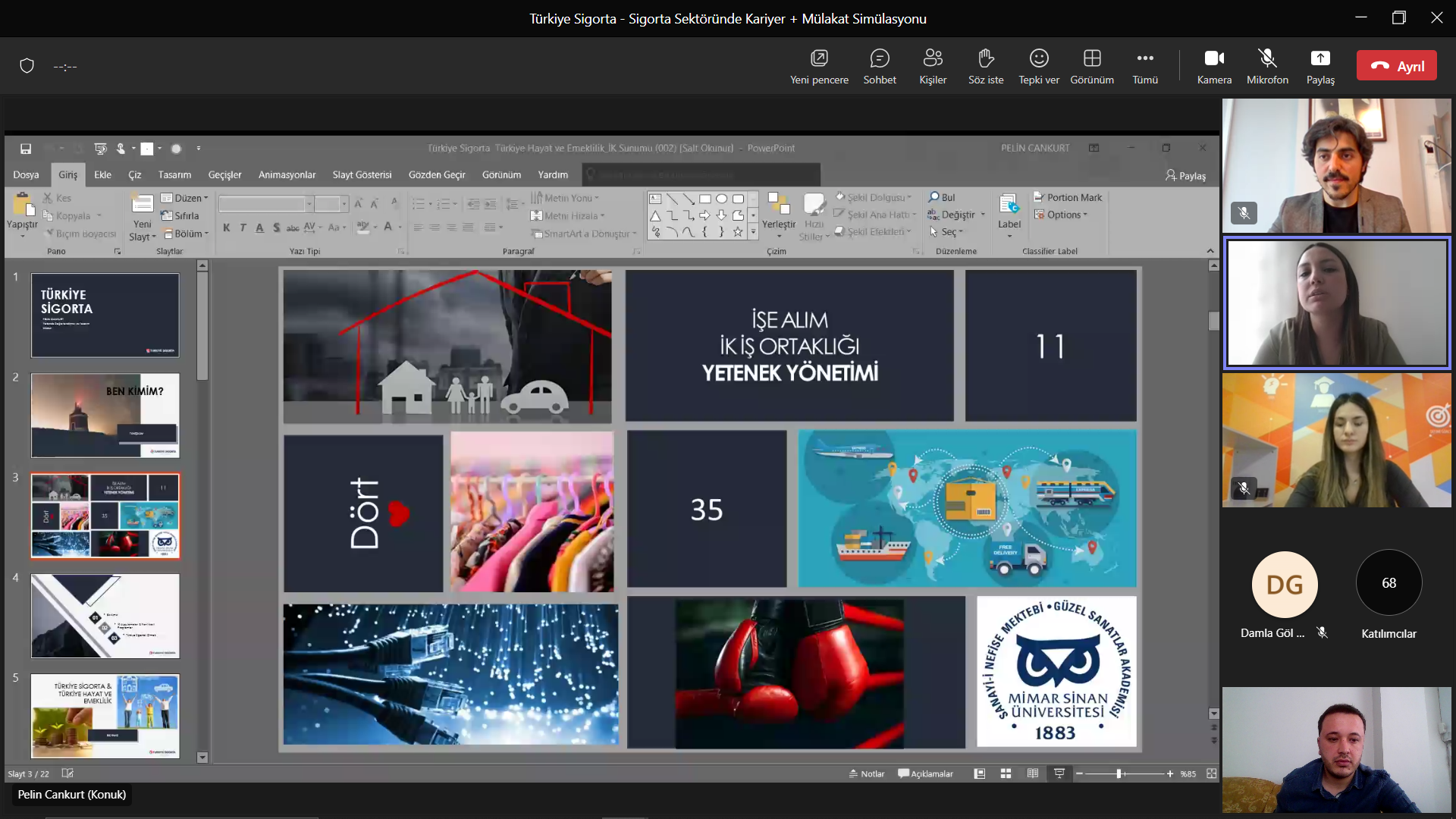Open the font name combo box
1456x819 pixels.
point(266,204)
